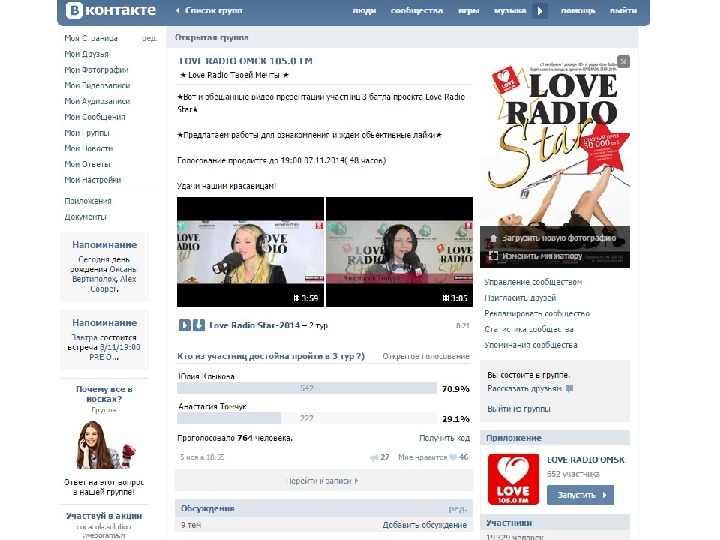Screen dimensions: 720x540
Task: Open Мои Новости in the sidebar
Action: click(89, 148)
